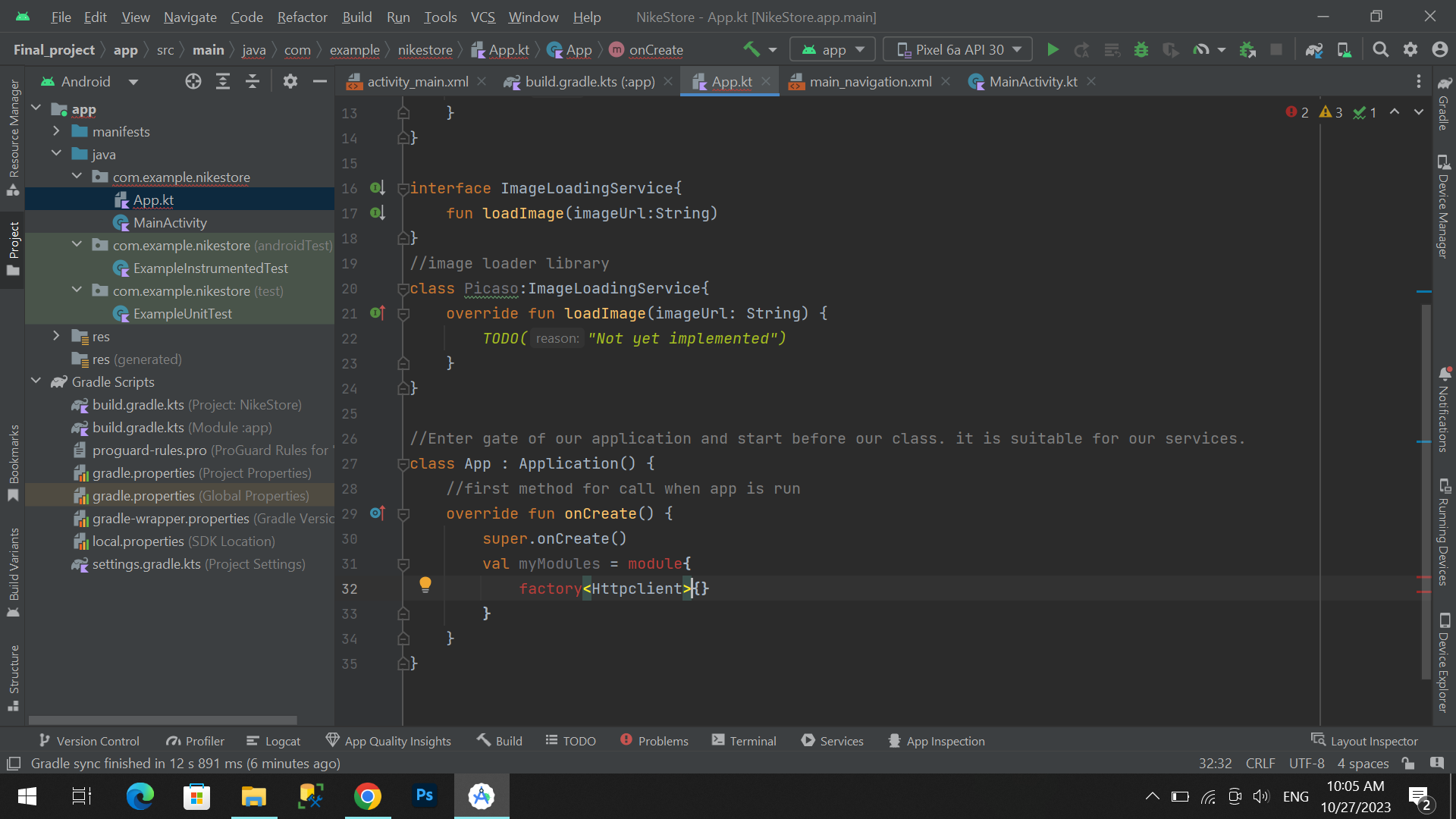Open Search Everywhere magnifier icon
The height and width of the screenshot is (819, 1456).
click(1381, 49)
